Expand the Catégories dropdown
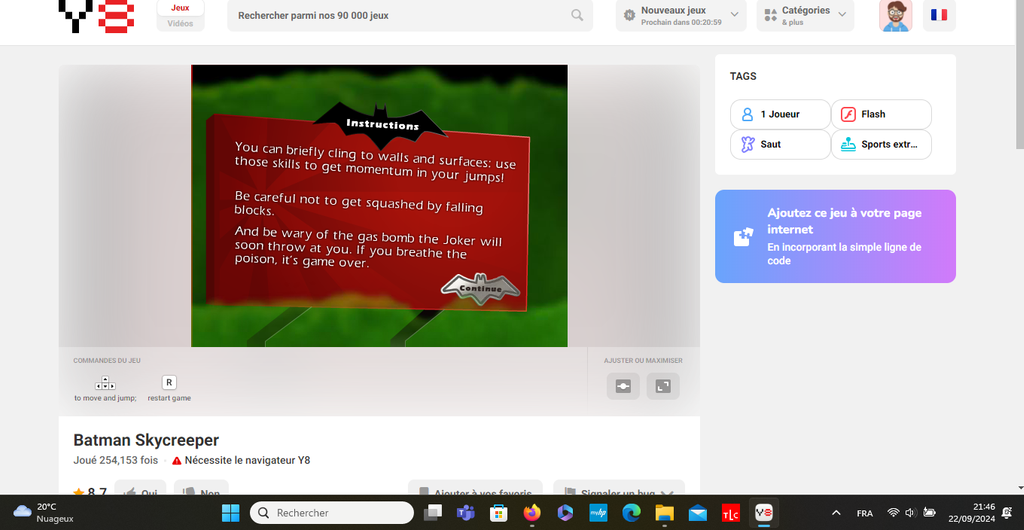This screenshot has height=530, width=1024. tap(805, 15)
